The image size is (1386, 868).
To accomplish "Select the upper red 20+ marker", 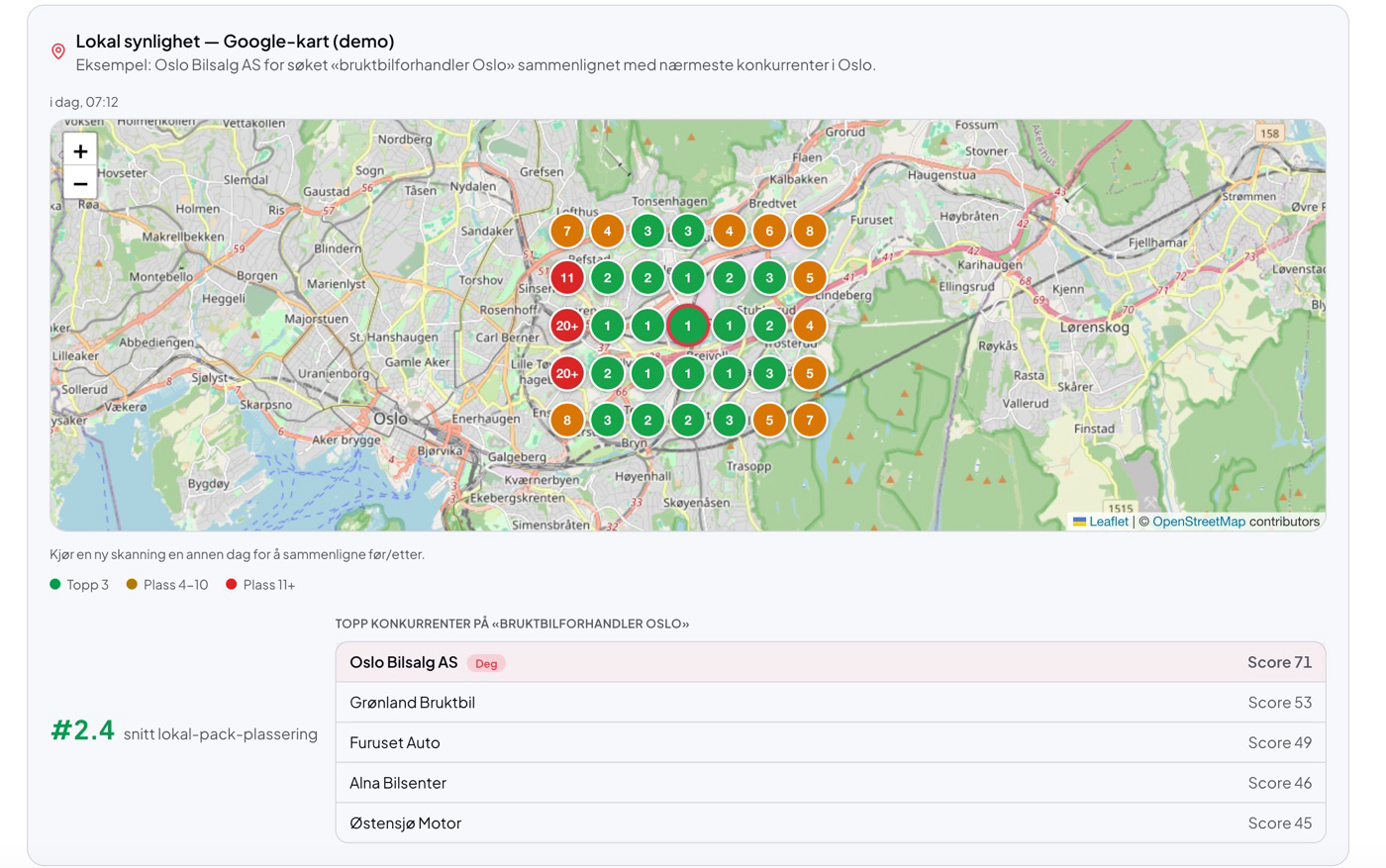I will coord(567,326).
